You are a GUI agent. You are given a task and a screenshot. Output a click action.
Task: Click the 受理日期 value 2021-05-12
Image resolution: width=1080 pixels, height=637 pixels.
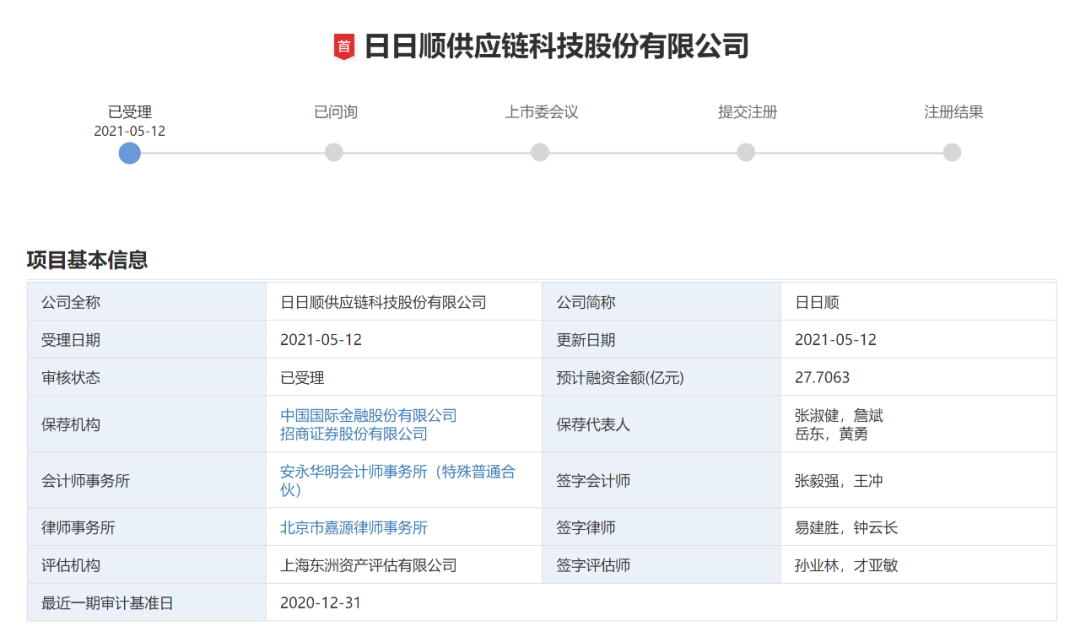pyautogui.click(x=321, y=340)
